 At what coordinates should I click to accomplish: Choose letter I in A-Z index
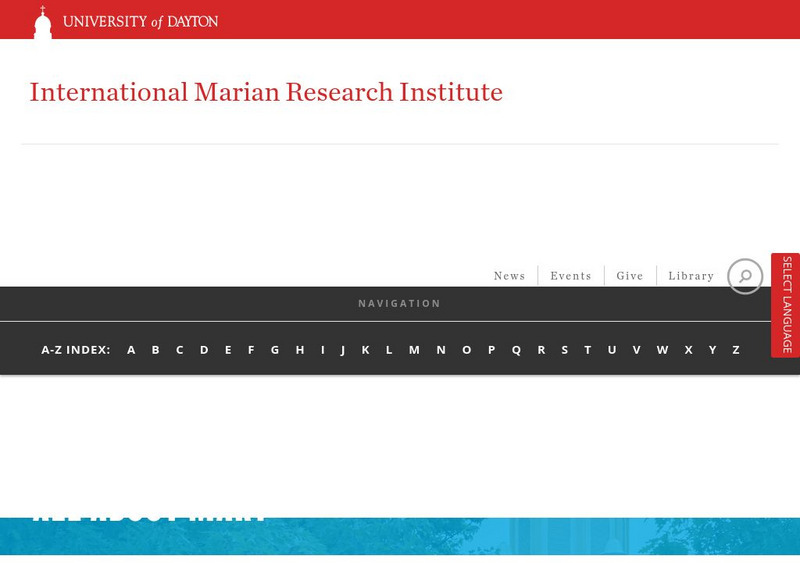322,350
